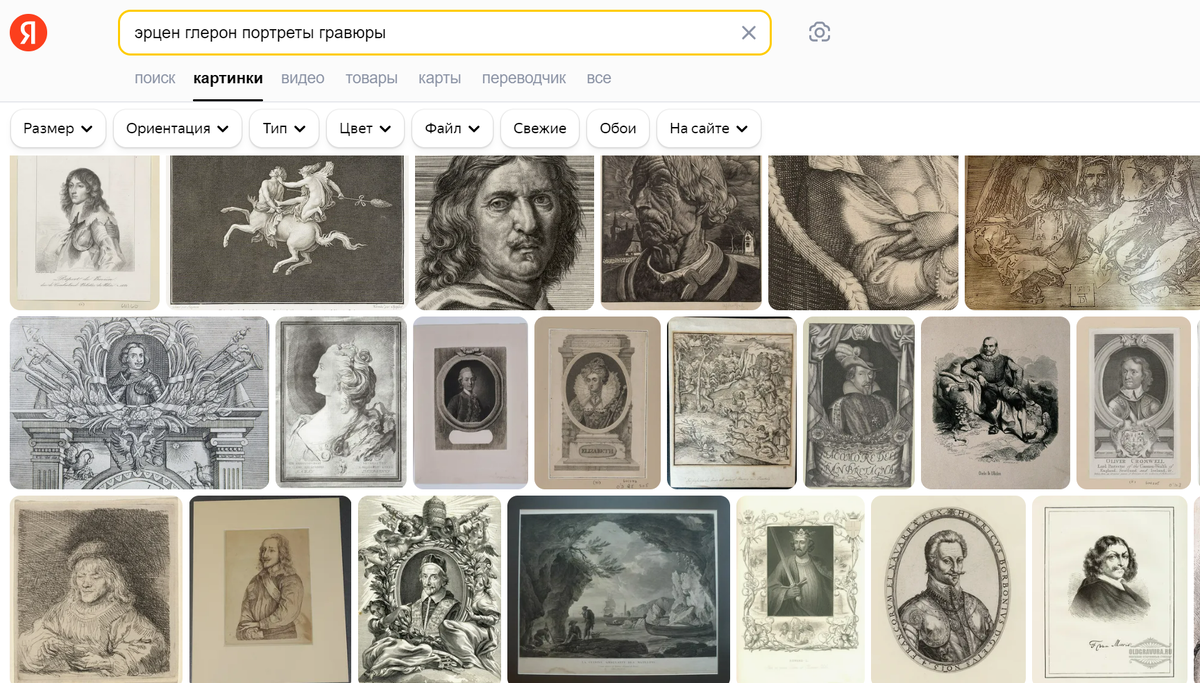Expand the «На сайте» filter dropdown

click(x=709, y=128)
